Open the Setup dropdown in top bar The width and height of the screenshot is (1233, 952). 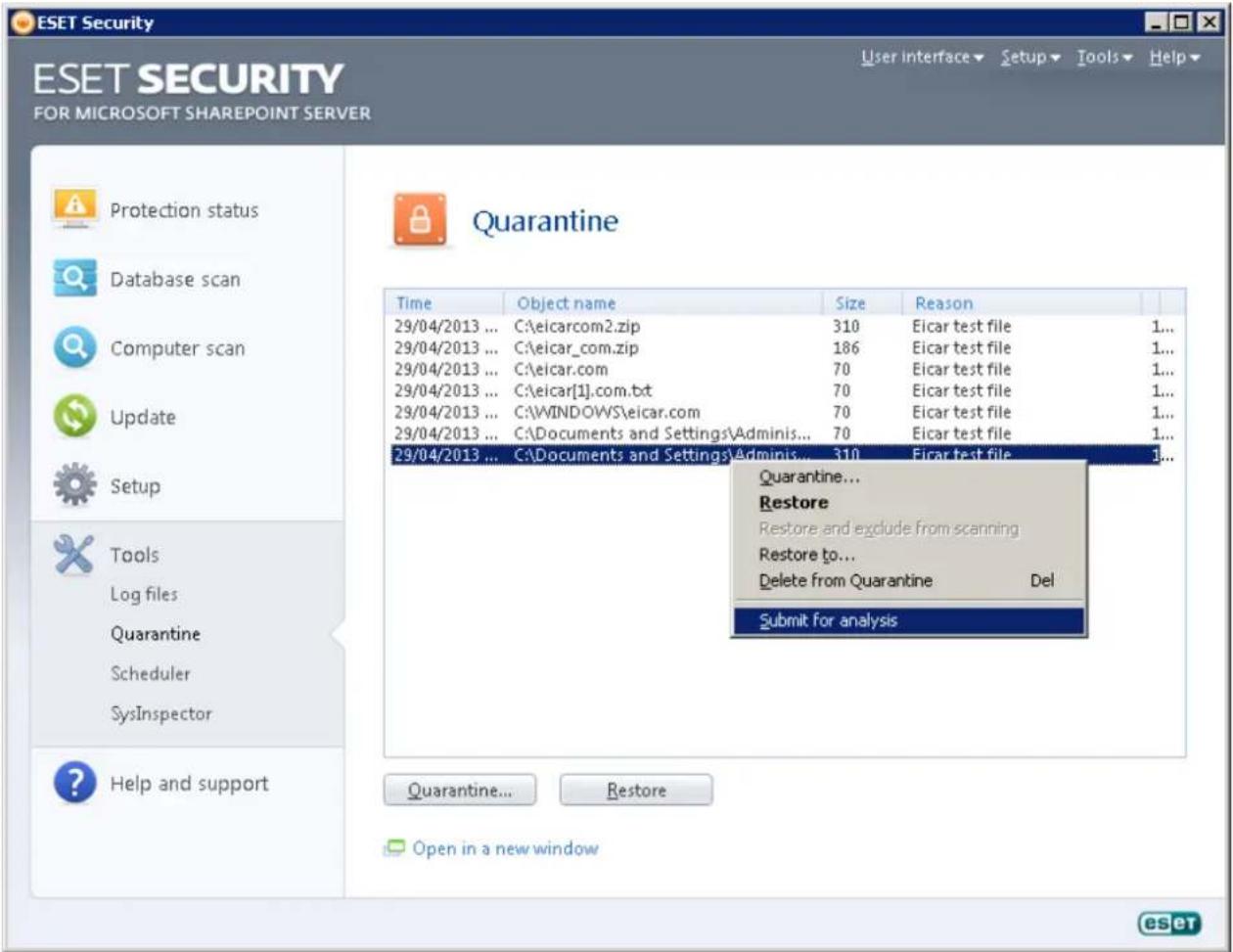pyautogui.click(x=1030, y=58)
